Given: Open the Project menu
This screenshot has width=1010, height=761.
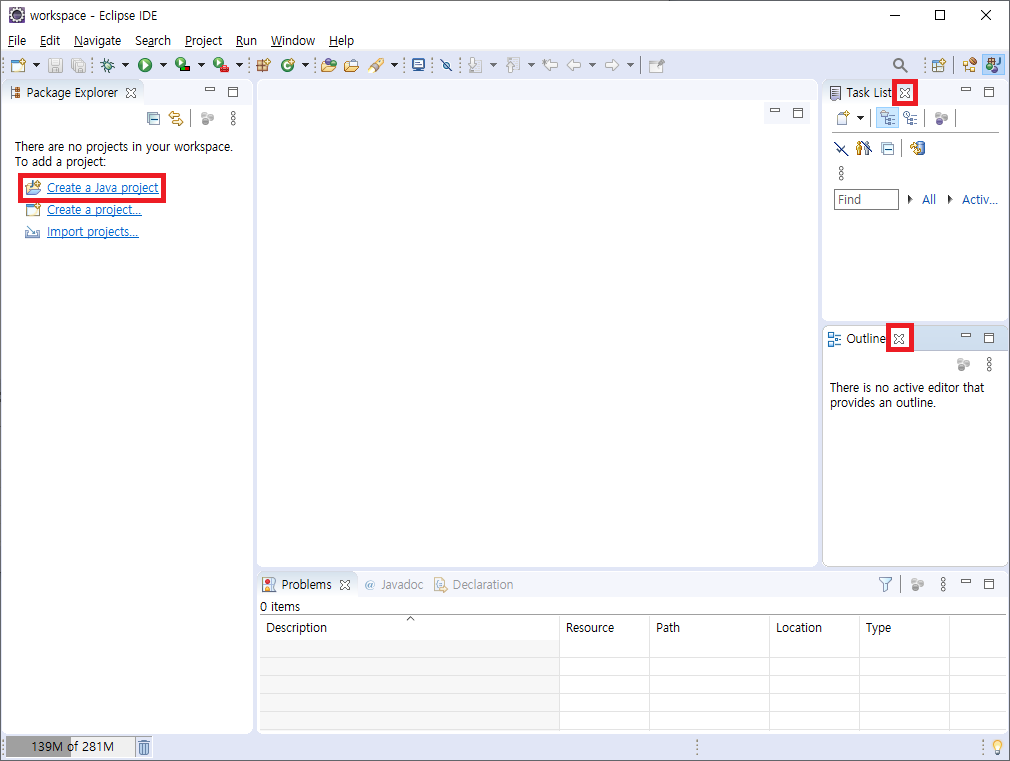Looking at the screenshot, I should (x=203, y=41).
